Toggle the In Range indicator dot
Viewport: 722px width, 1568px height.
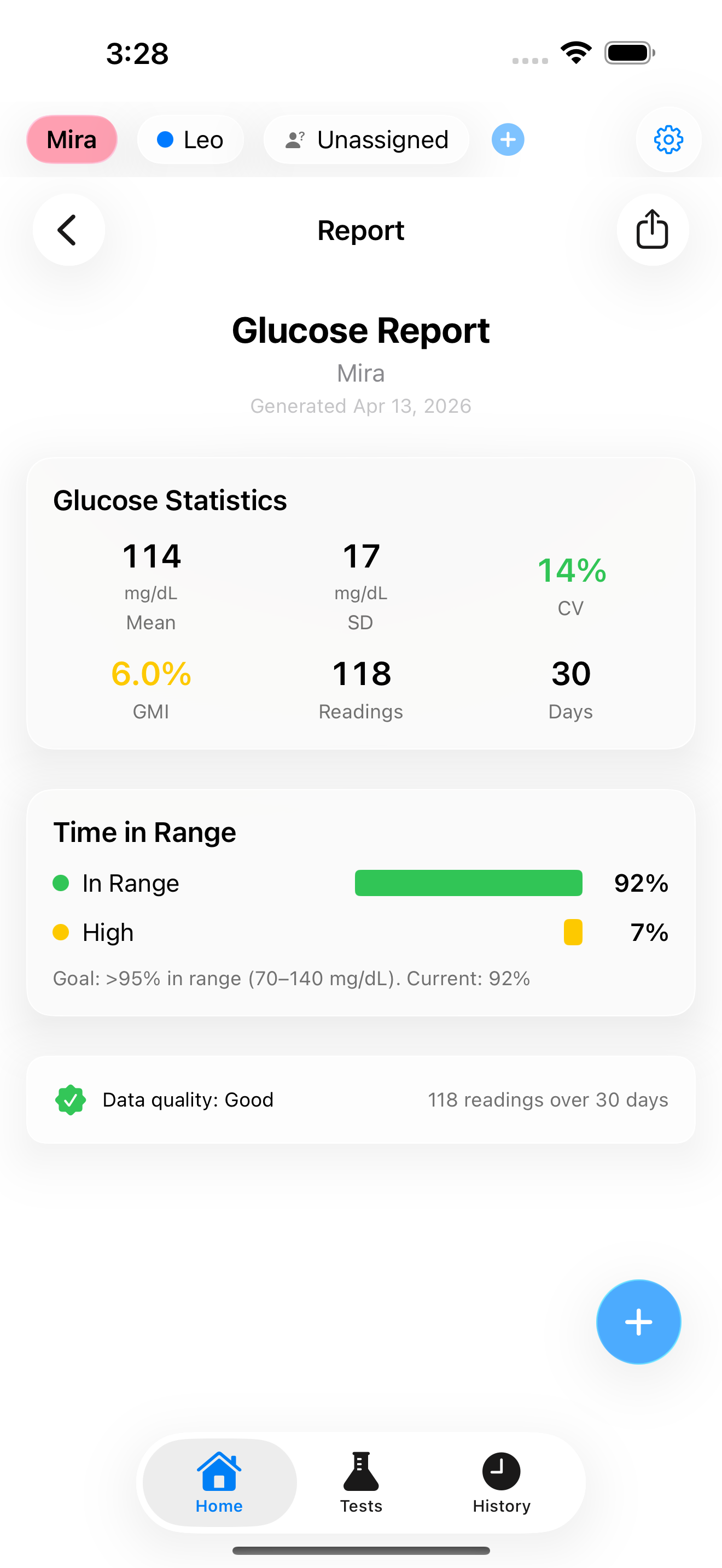(61, 882)
